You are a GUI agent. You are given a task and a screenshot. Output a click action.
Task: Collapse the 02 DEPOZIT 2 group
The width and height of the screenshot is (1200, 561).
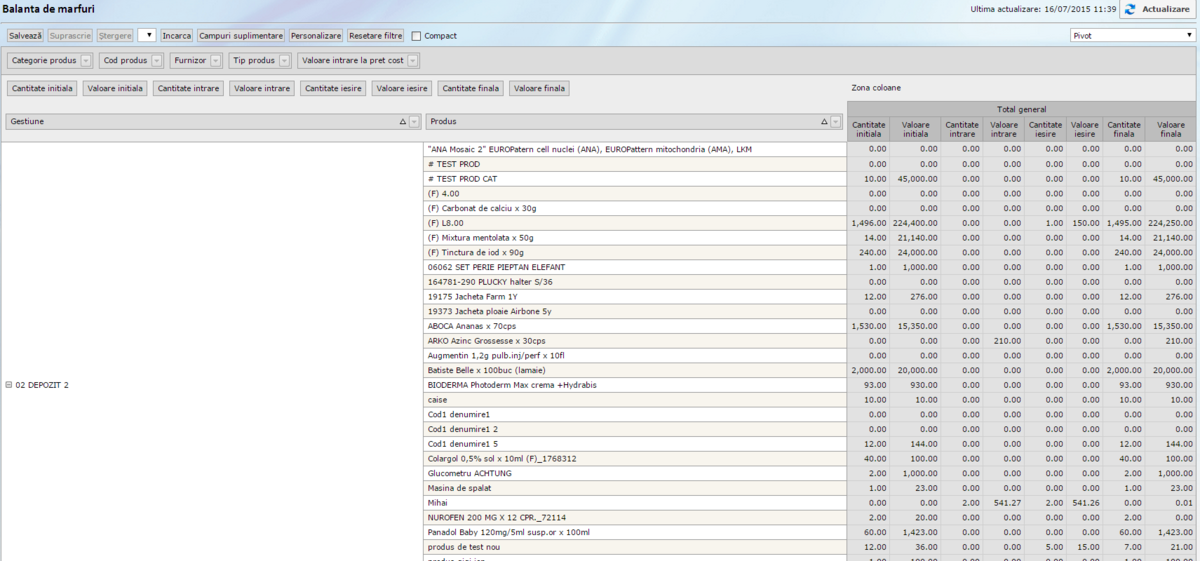tap(9, 385)
